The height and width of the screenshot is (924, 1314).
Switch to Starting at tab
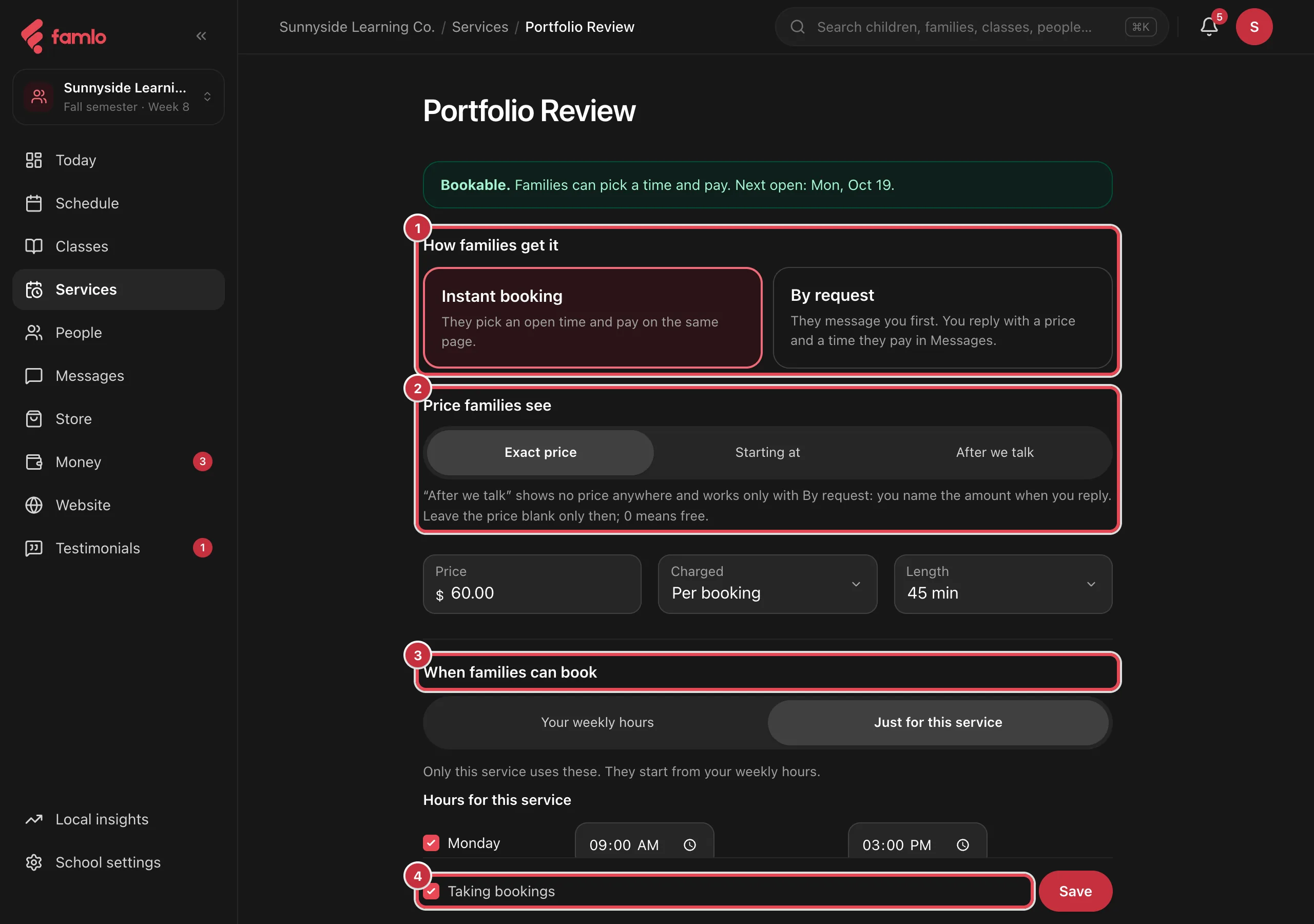pos(767,452)
